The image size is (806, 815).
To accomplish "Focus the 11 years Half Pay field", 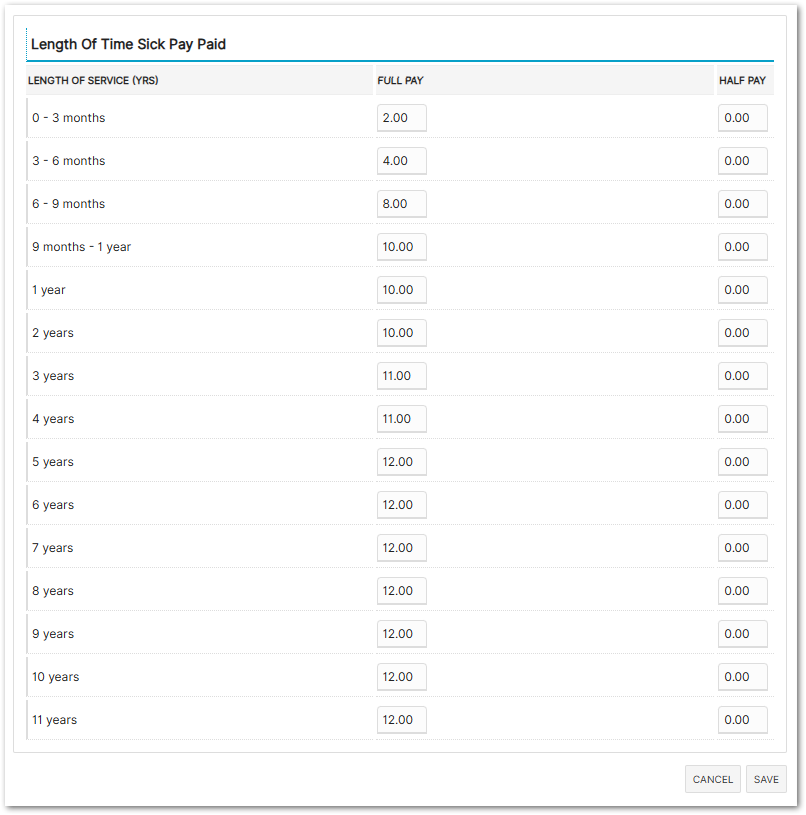I will click(x=743, y=720).
